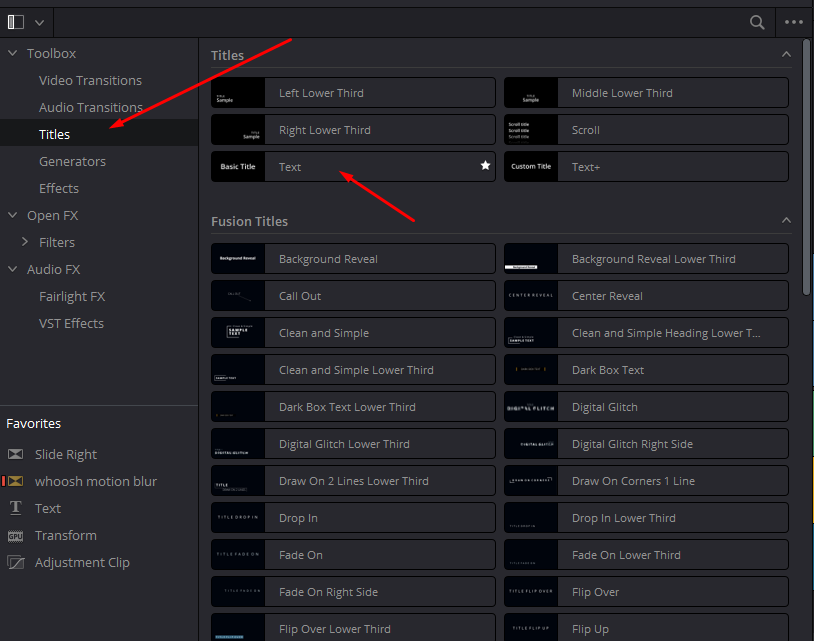Open the panel layout dropdown arrow
Screen dimensions: 814x641
point(40,22)
